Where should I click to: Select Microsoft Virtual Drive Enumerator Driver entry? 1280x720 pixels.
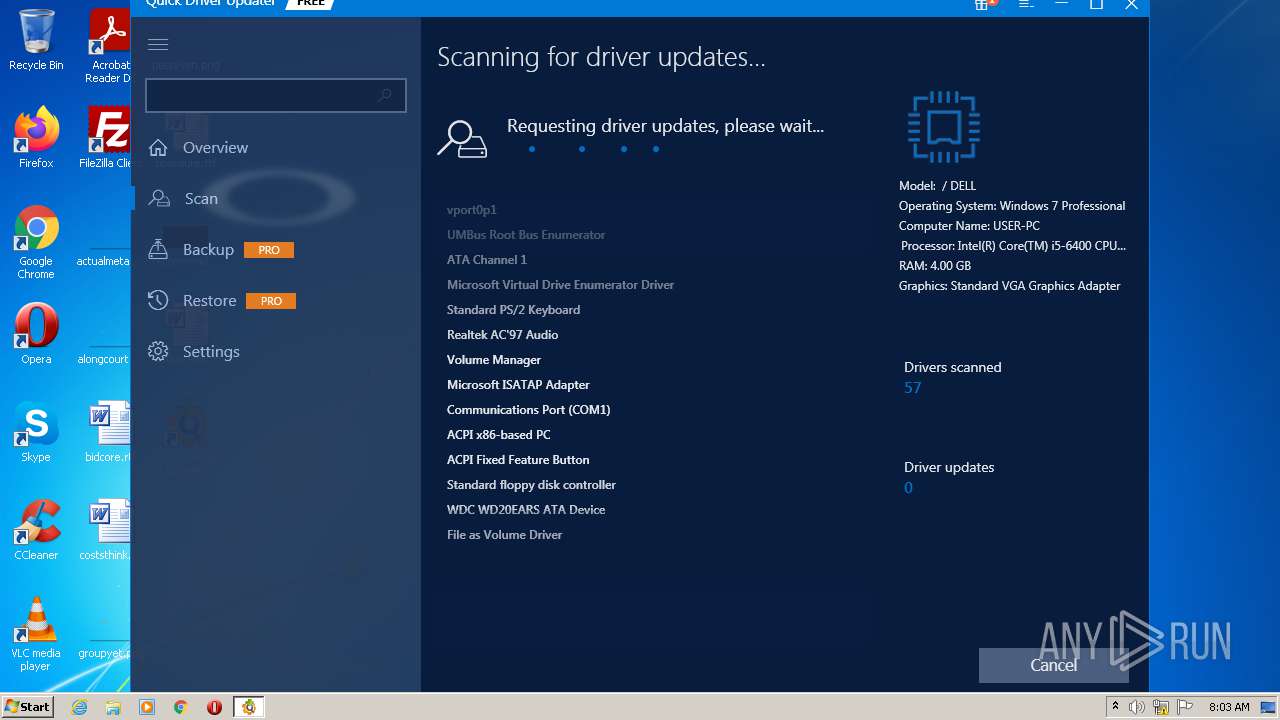point(560,285)
